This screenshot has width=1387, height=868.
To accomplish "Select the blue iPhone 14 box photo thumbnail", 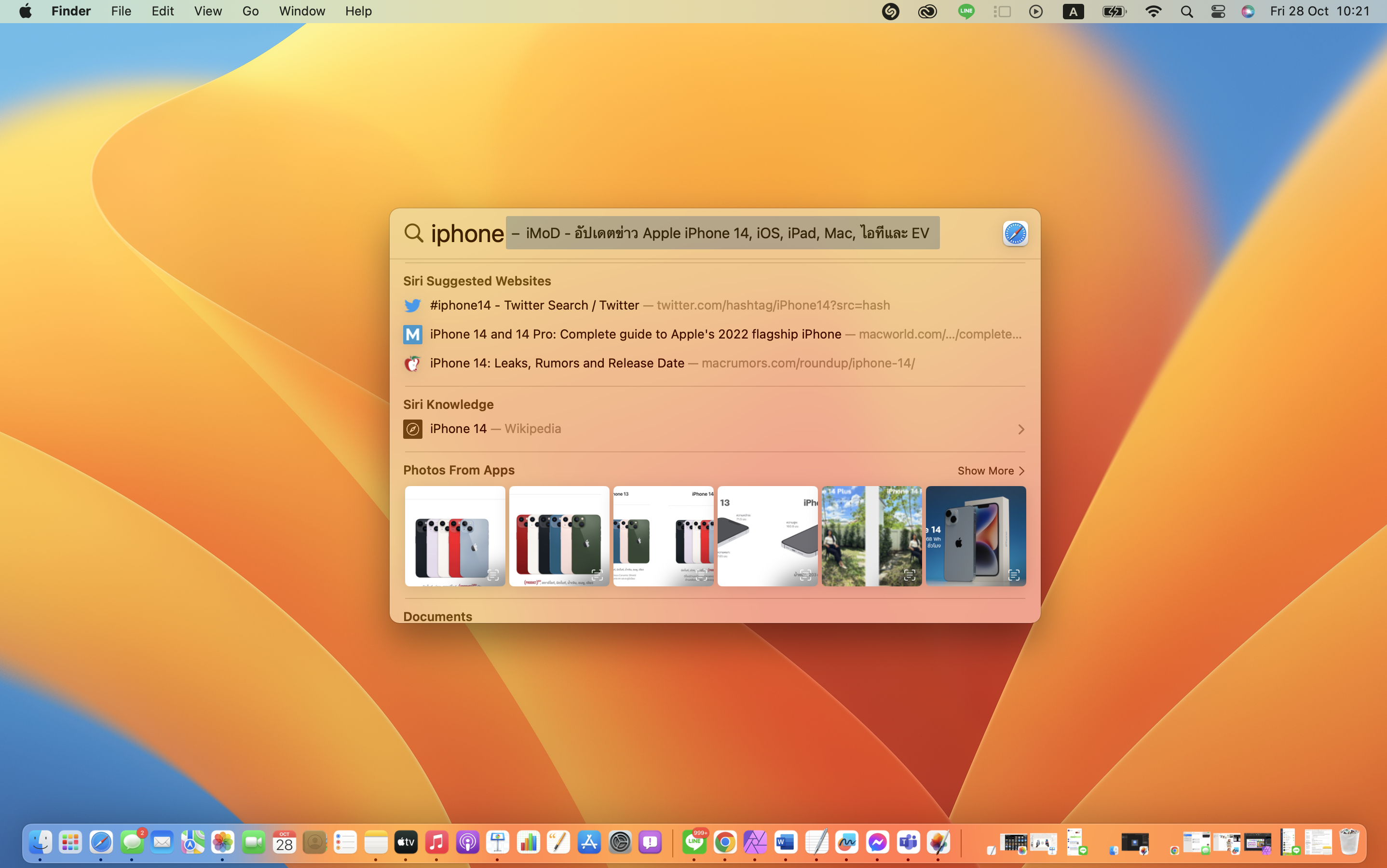I will coord(975,536).
